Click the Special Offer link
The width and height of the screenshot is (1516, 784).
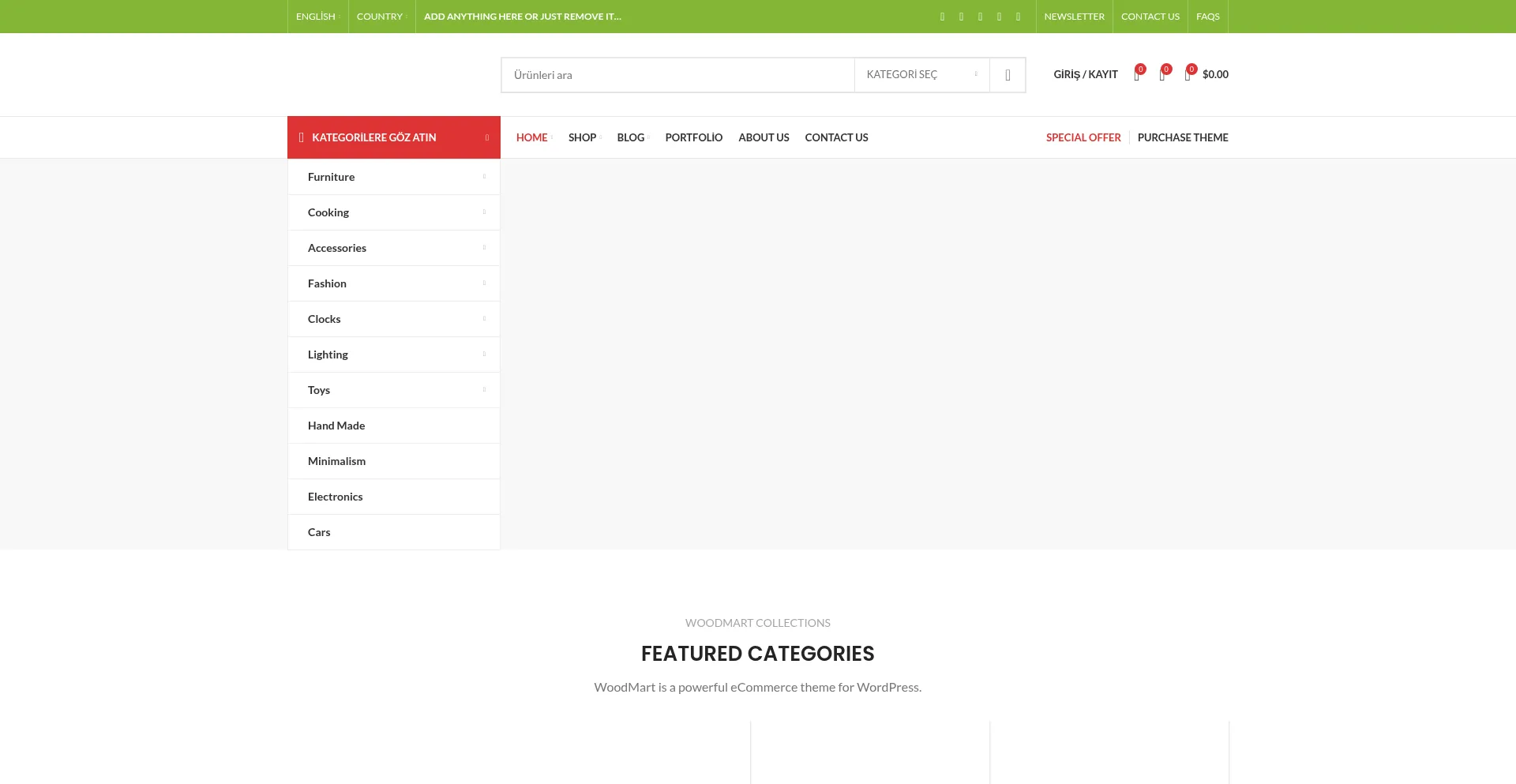click(x=1083, y=137)
